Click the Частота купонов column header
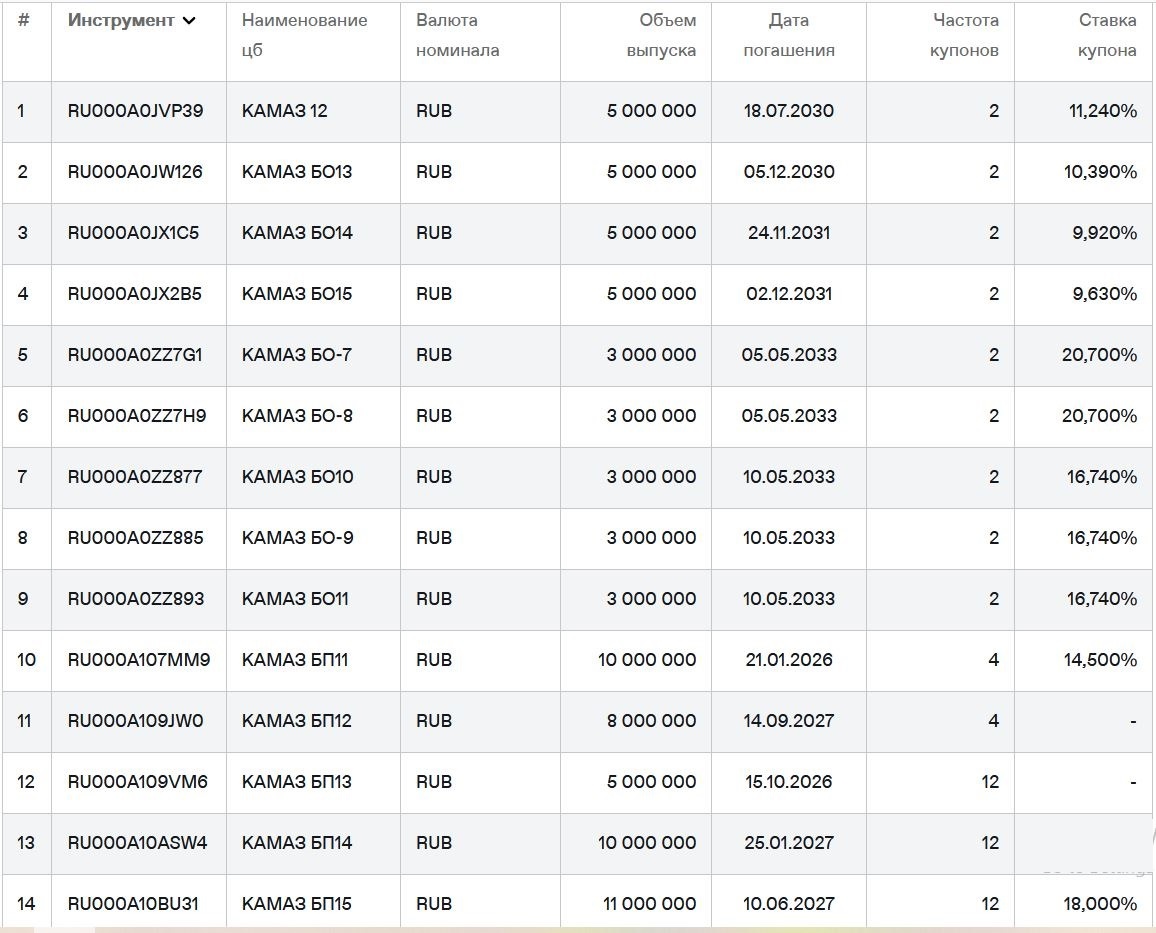This screenshot has height=933, width=1156. (x=964, y=35)
